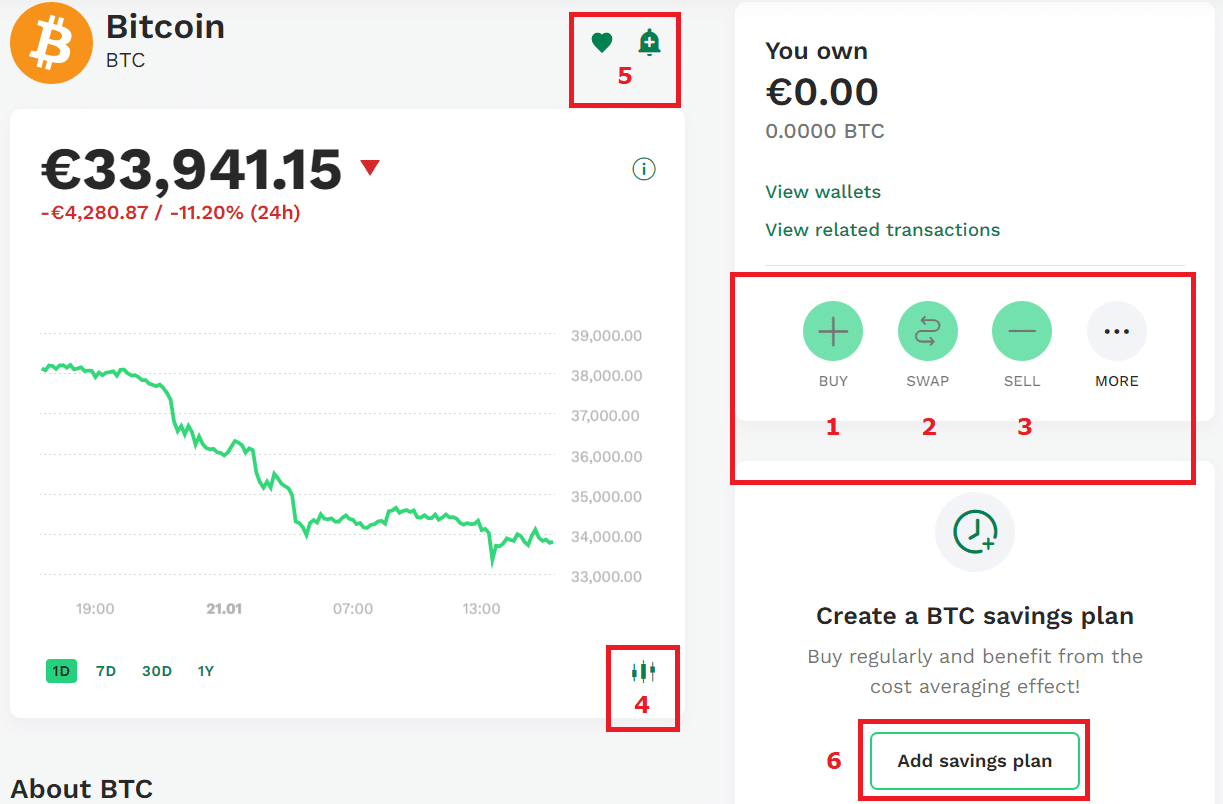Viewport: 1223px width, 804px height.
Task: Switch chart to candlestick view
Action: (x=643, y=671)
